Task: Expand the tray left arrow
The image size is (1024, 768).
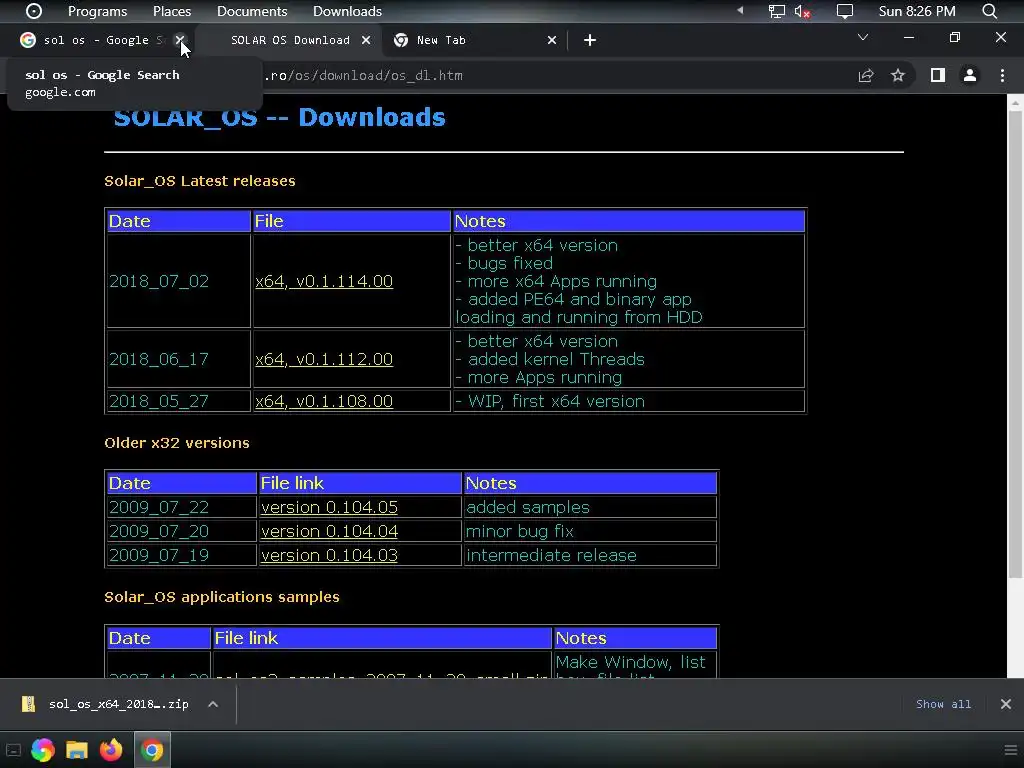Action: pyautogui.click(x=740, y=10)
